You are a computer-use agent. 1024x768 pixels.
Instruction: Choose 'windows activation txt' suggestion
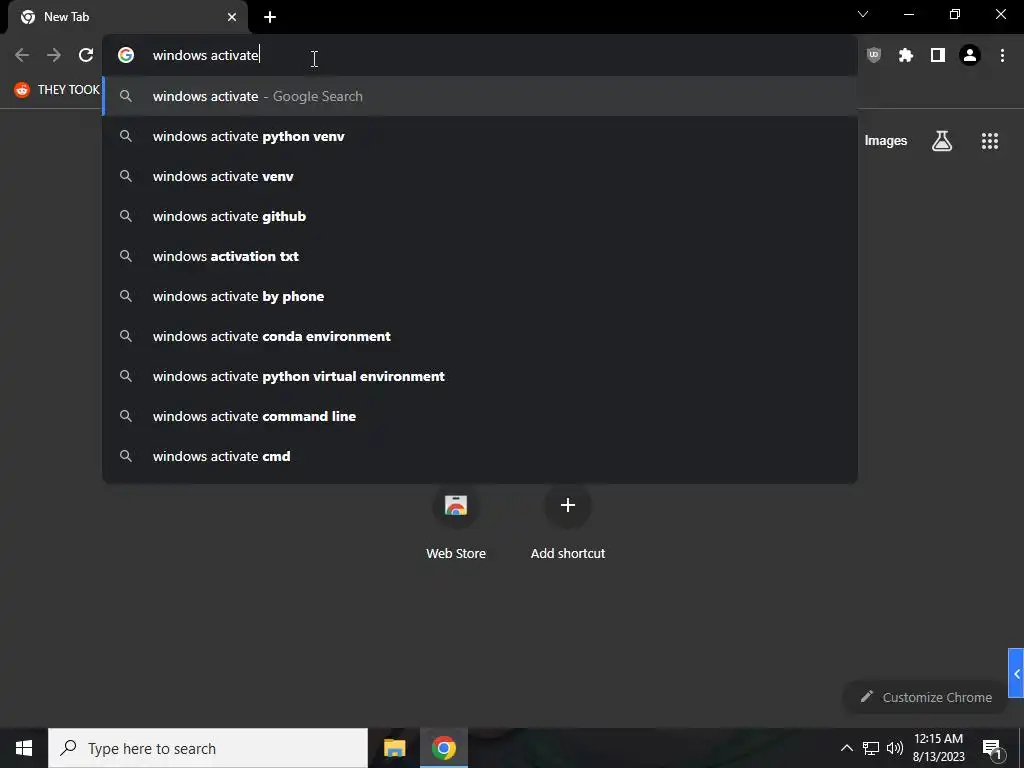pyautogui.click(x=480, y=256)
